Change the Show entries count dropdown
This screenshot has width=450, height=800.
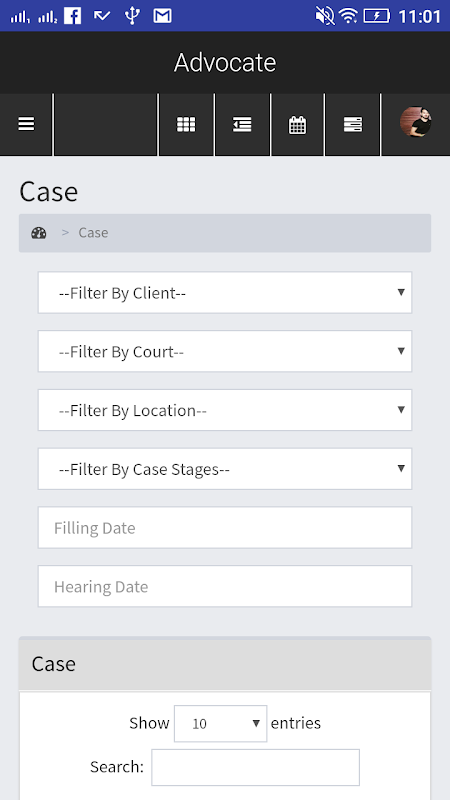coord(220,723)
